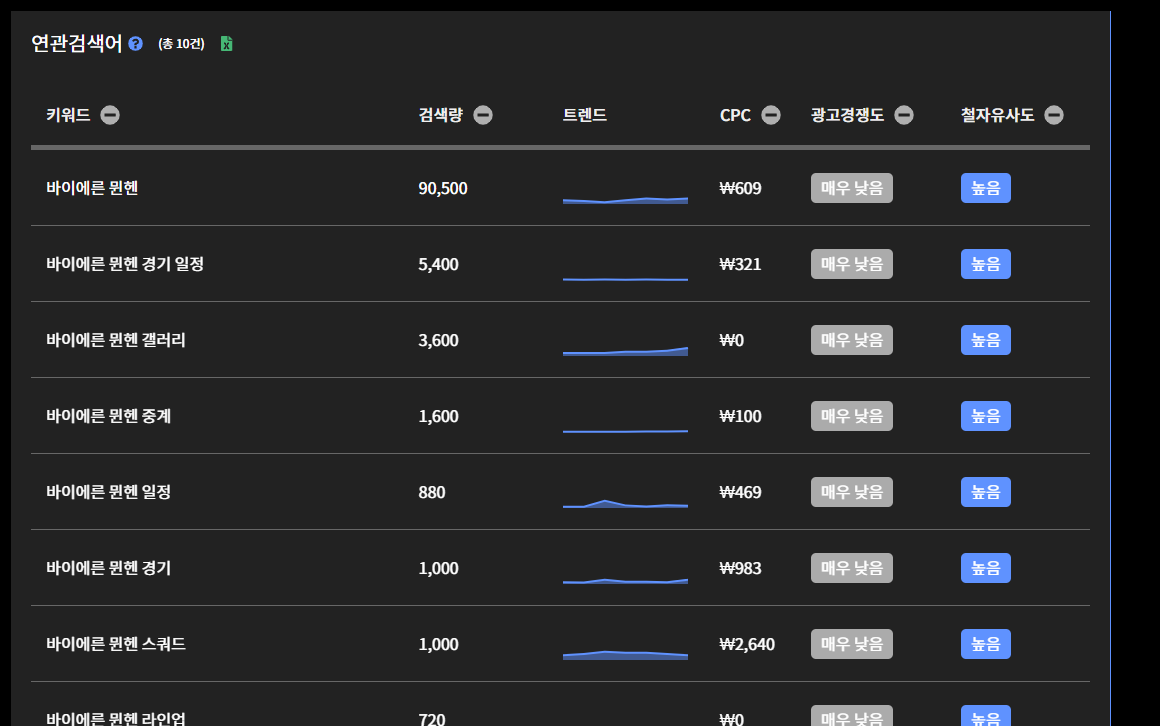
Task: Open the keyword 바이에른 뮌헨
Action: click(92, 188)
